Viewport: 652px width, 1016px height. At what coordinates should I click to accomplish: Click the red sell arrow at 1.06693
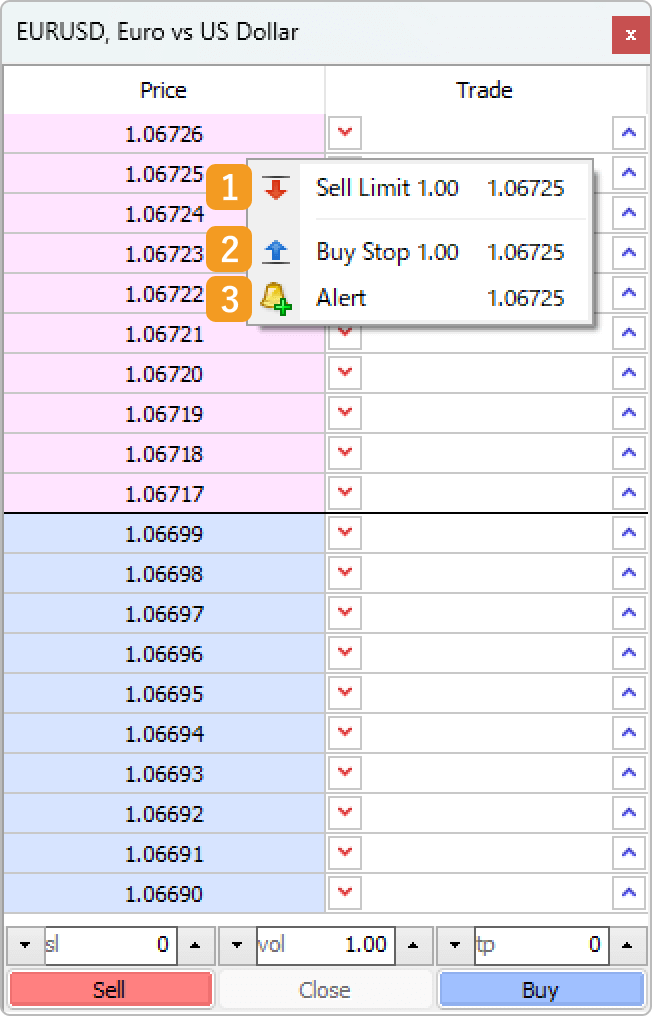345,773
